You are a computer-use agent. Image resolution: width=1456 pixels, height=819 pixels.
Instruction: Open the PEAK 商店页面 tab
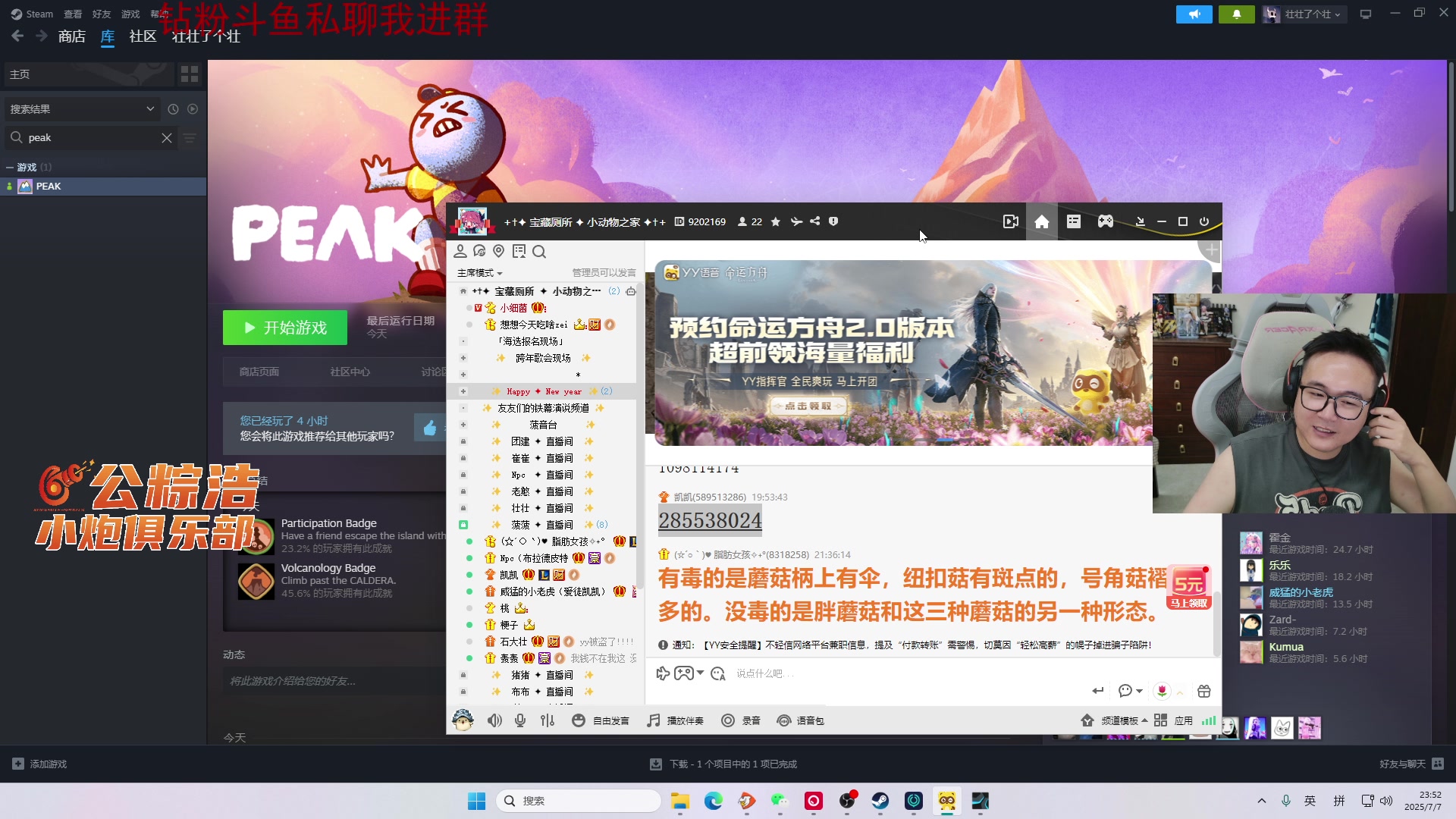pyautogui.click(x=259, y=372)
